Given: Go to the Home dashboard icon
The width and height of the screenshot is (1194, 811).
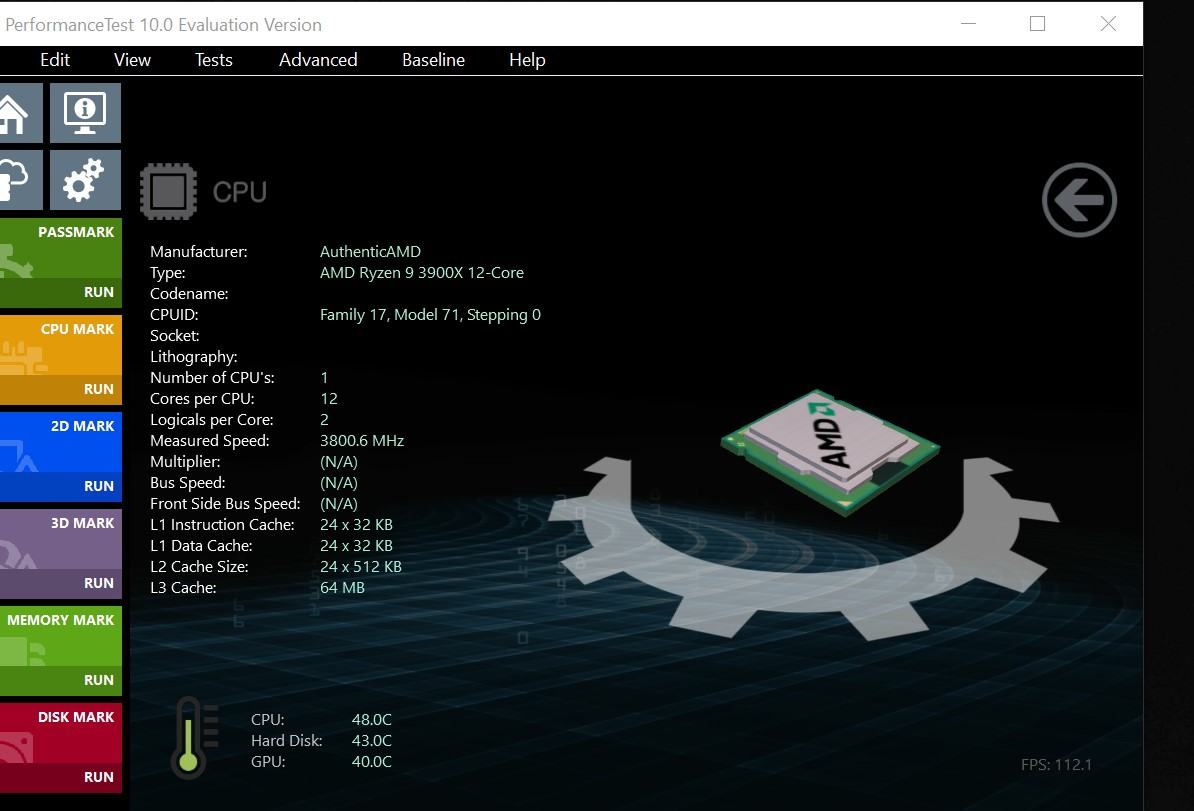Looking at the screenshot, I should [x=21, y=113].
